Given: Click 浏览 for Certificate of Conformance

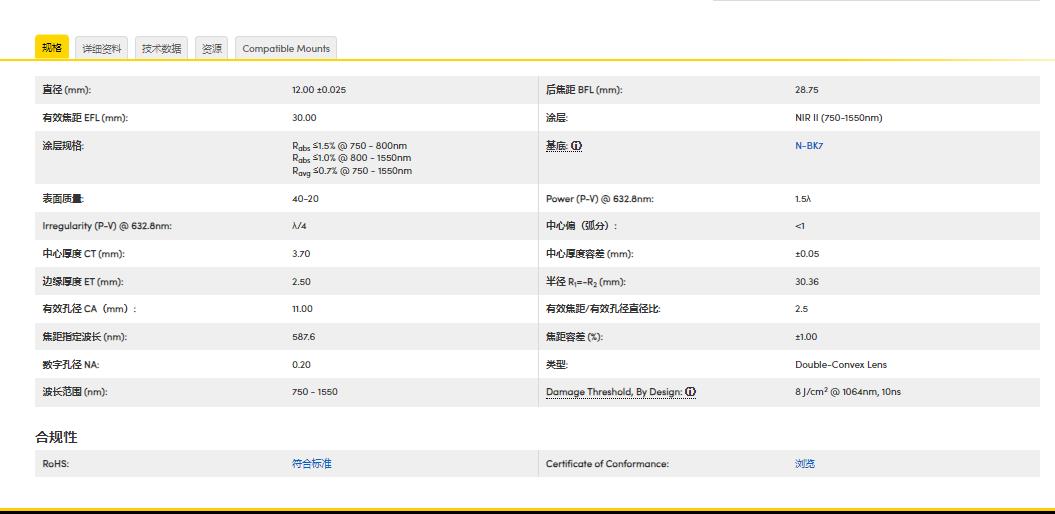Looking at the screenshot, I should [x=804, y=464].
